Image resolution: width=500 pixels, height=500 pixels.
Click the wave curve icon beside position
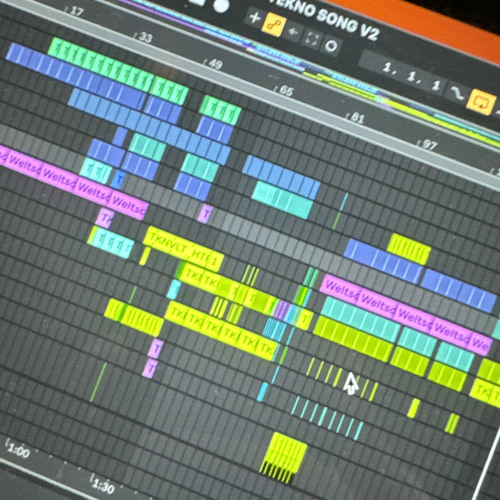pyautogui.click(x=457, y=93)
